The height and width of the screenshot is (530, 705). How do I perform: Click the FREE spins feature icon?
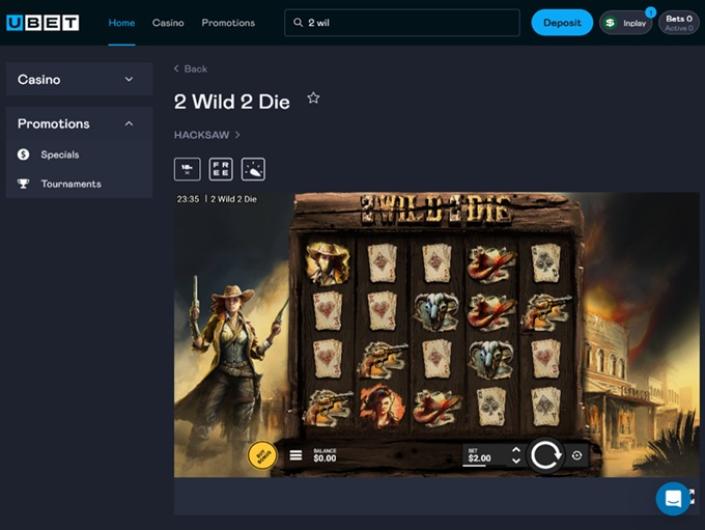click(x=220, y=168)
